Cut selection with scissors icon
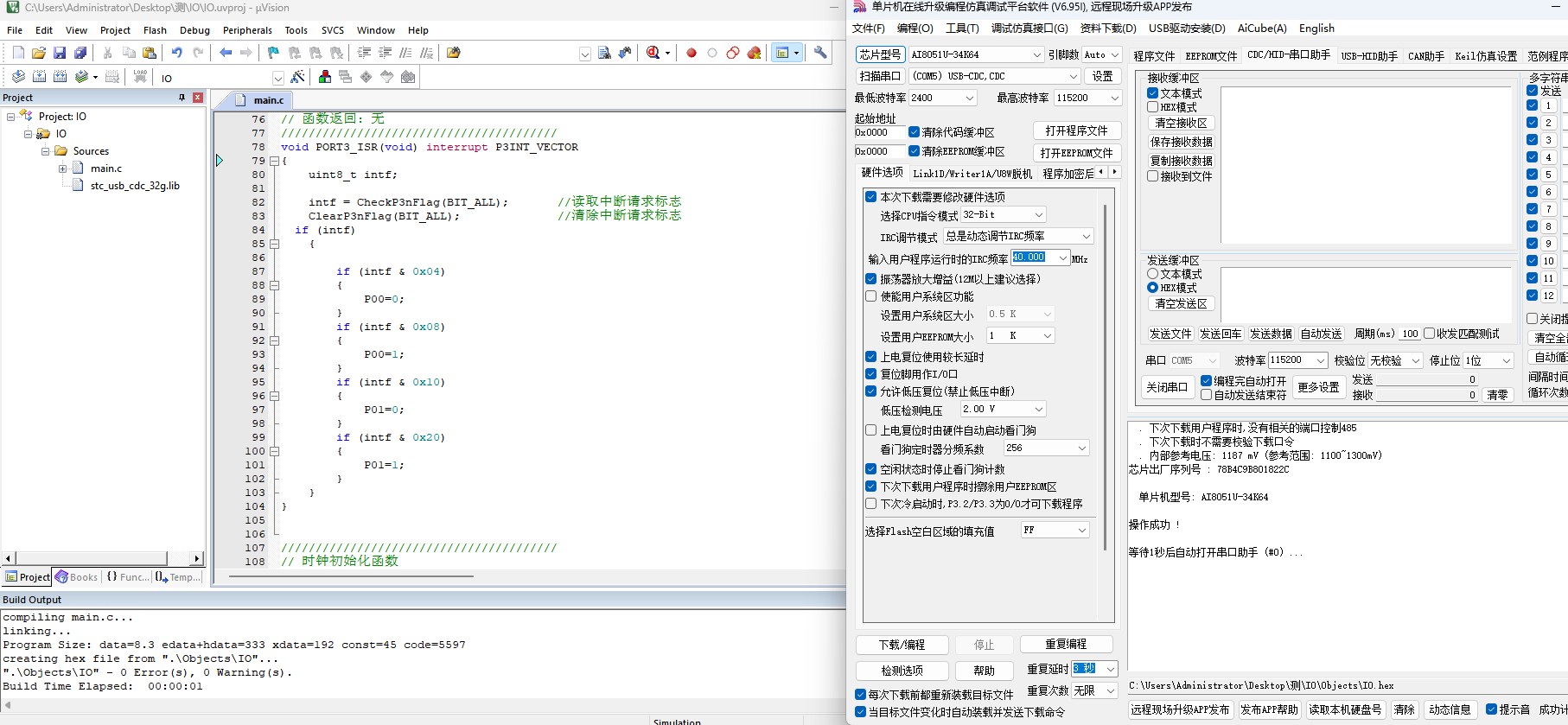The height and width of the screenshot is (725, 1568). [x=108, y=54]
